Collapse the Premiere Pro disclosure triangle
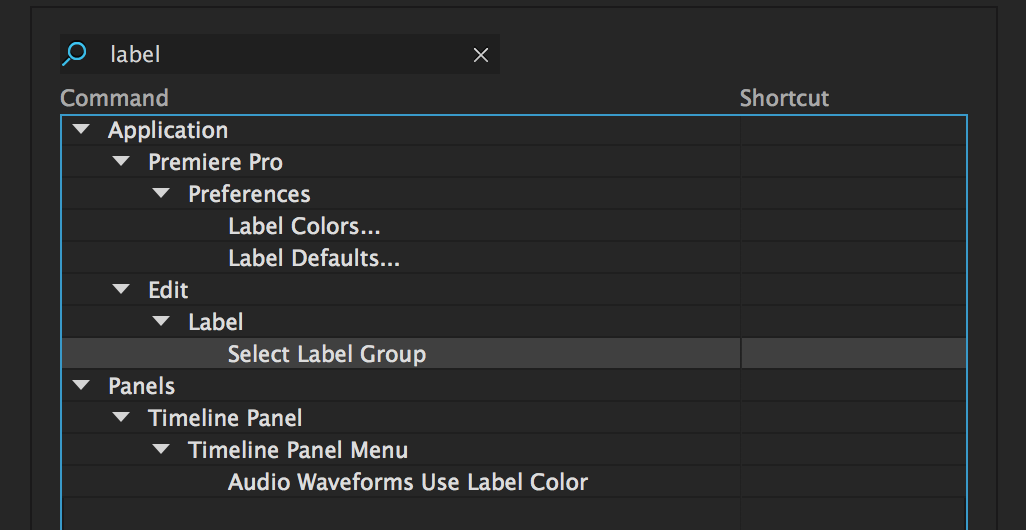The image size is (1026, 530). point(121,161)
